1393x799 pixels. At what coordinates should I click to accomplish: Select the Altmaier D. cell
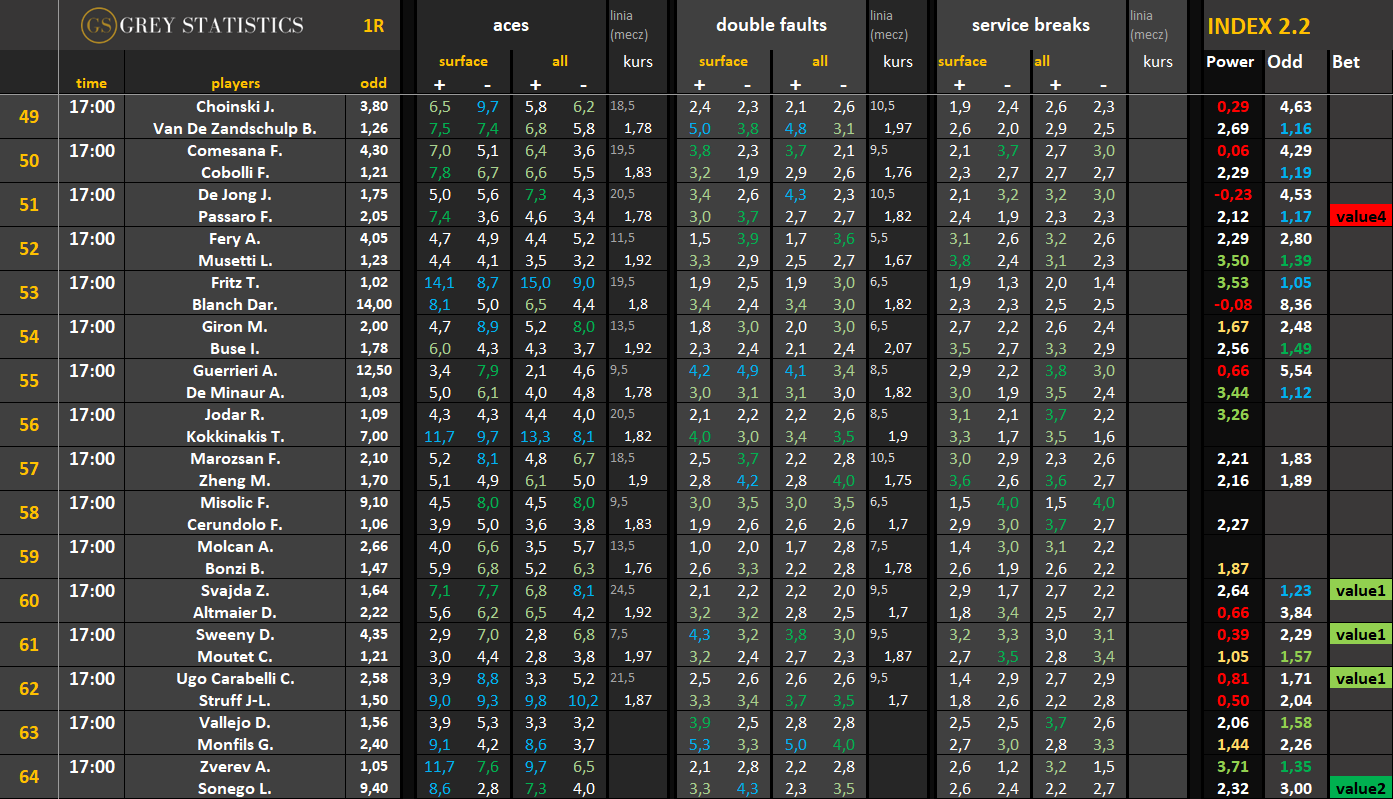pyautogui.click(x=235, y=612)
